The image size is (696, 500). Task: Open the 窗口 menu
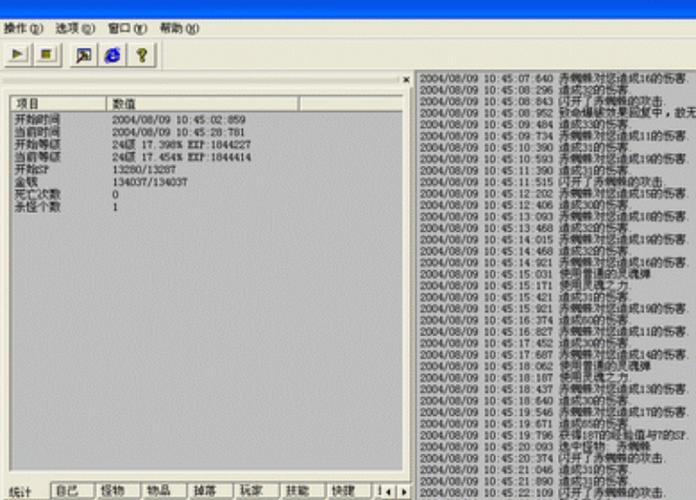pos(127,28)
